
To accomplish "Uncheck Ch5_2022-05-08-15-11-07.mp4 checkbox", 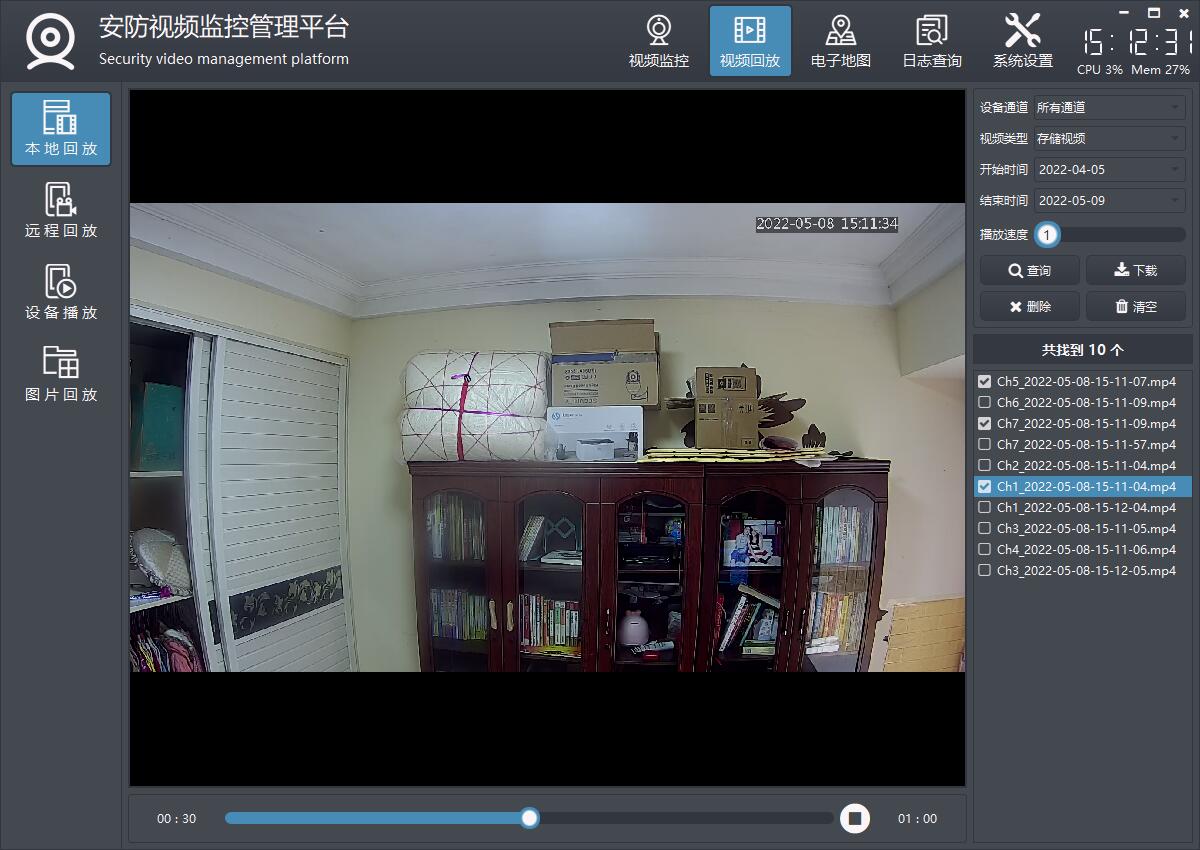I will point(985,382).
